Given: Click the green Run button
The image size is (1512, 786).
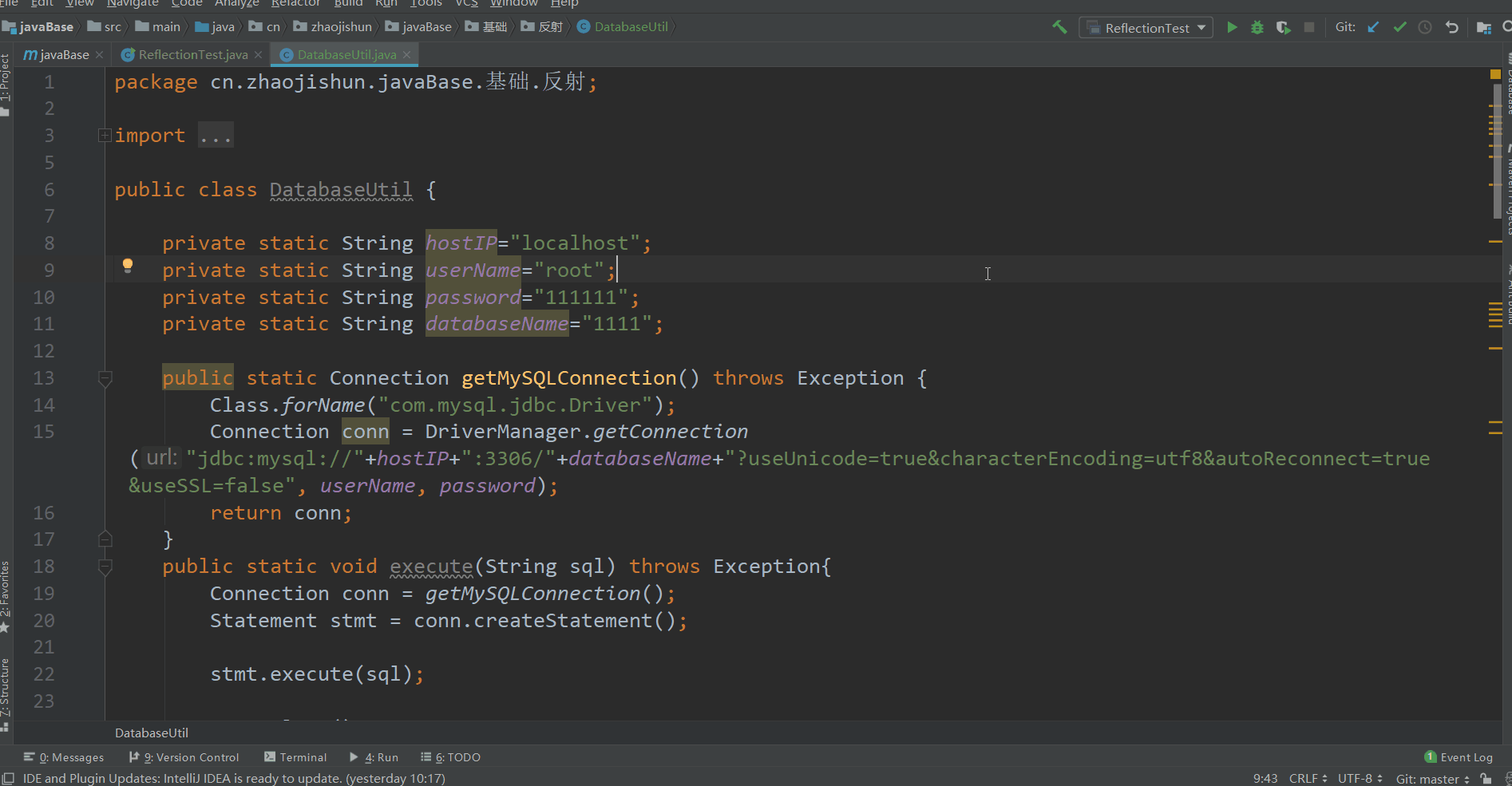Looking at the screenshot, I should (x=1232, y=28).
